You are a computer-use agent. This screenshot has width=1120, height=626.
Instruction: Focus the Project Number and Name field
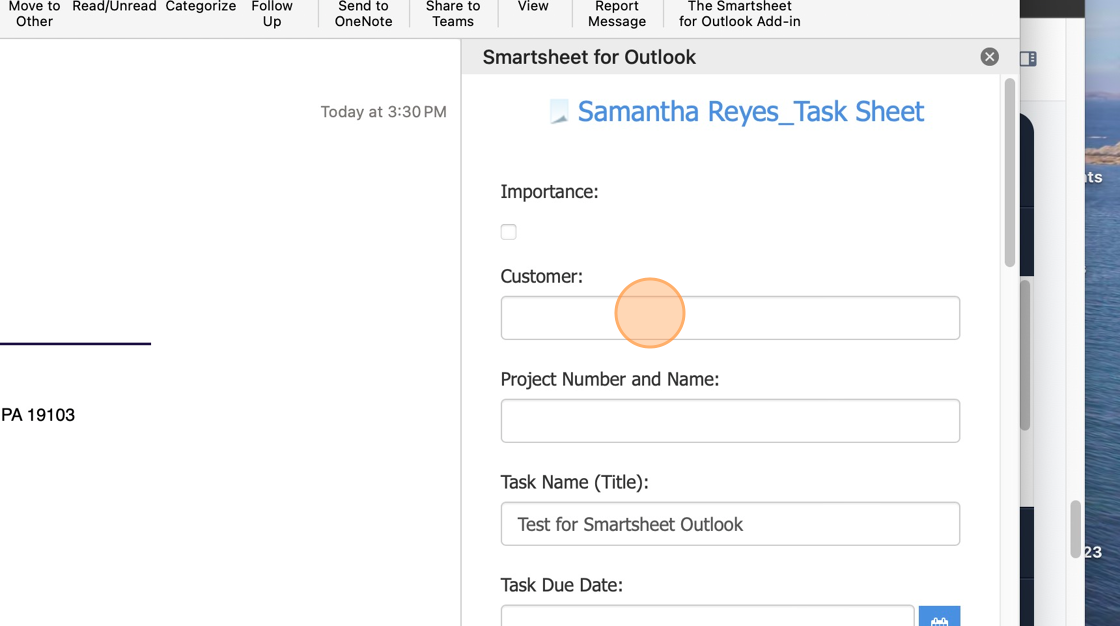click(730, 421)
